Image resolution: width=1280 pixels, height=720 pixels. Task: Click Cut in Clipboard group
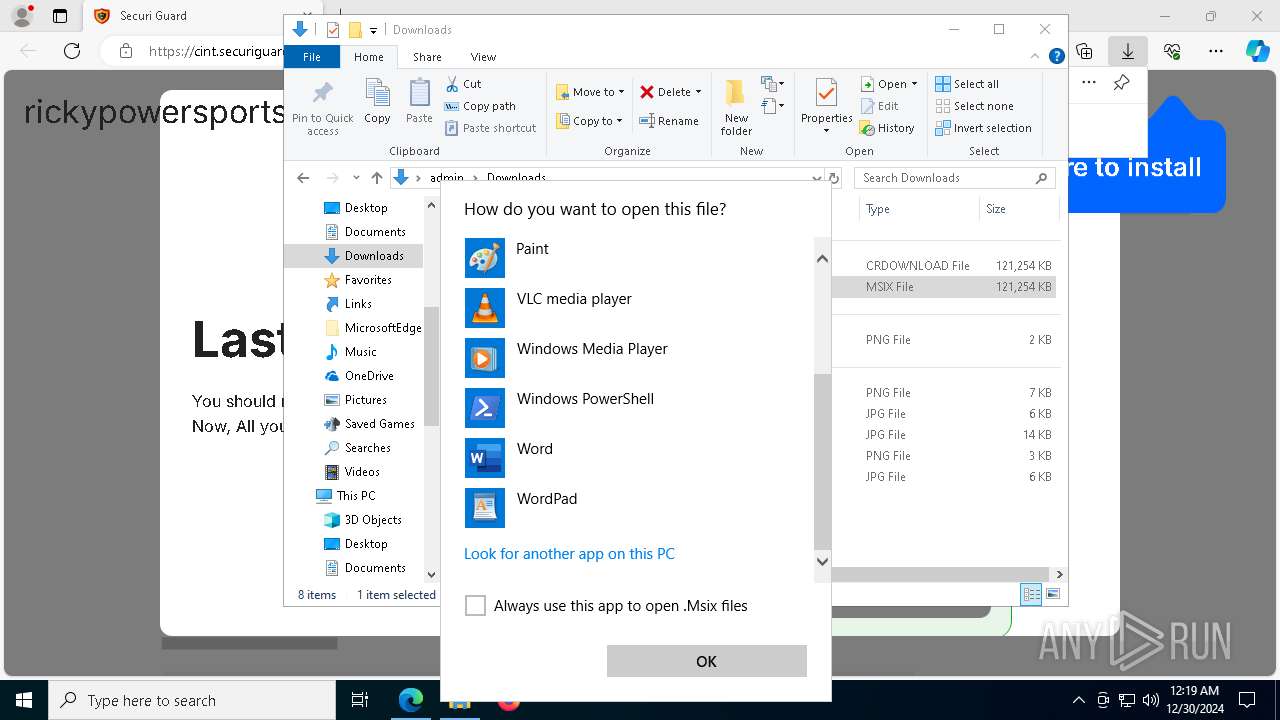(x=463, y=84)
